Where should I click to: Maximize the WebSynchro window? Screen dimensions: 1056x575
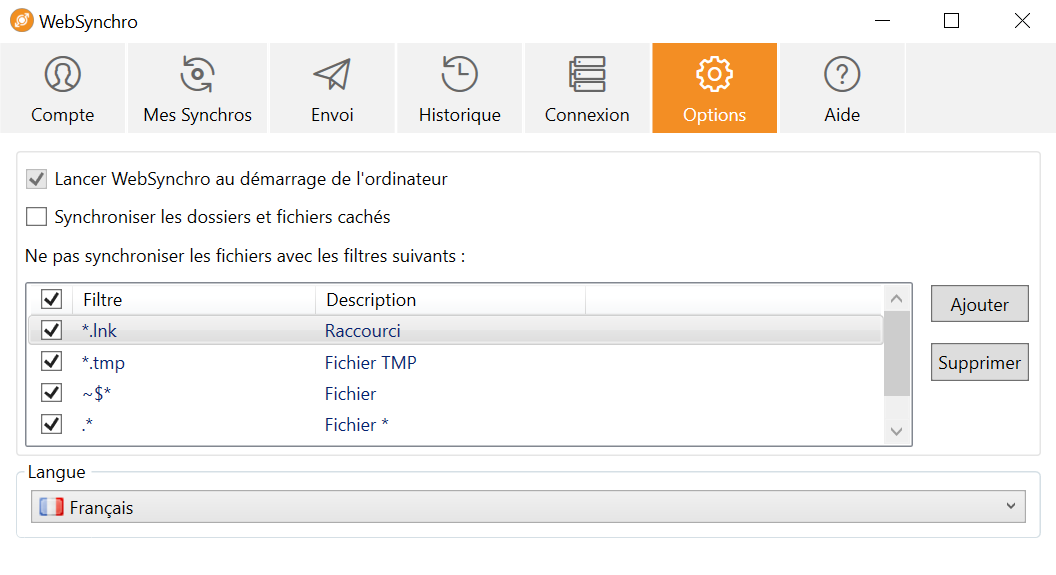click(951, 21)
